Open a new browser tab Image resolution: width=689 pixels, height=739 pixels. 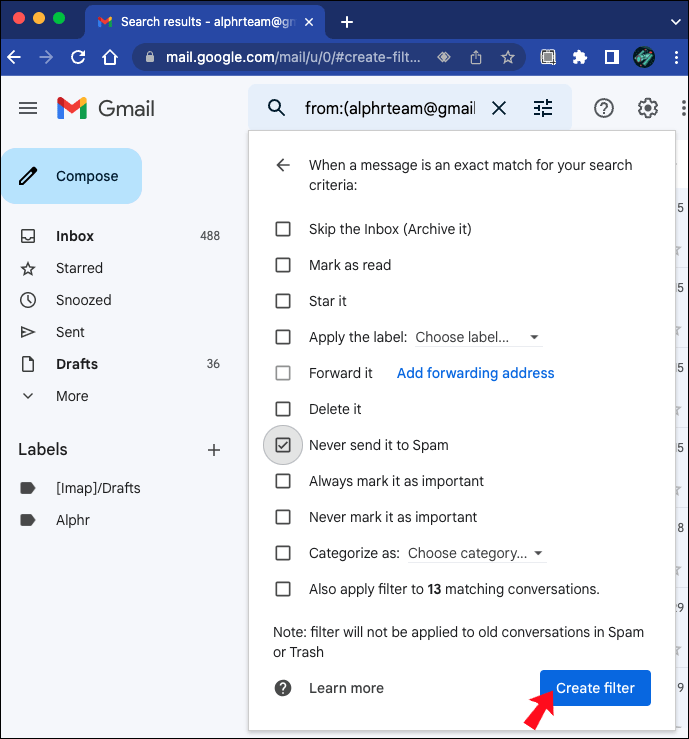pos(347,22)
